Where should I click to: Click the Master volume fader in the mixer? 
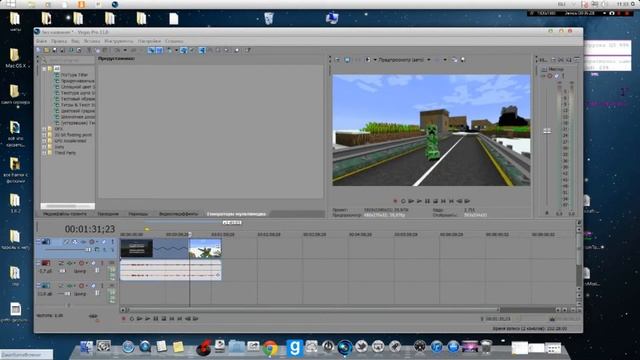coord(547,131)
